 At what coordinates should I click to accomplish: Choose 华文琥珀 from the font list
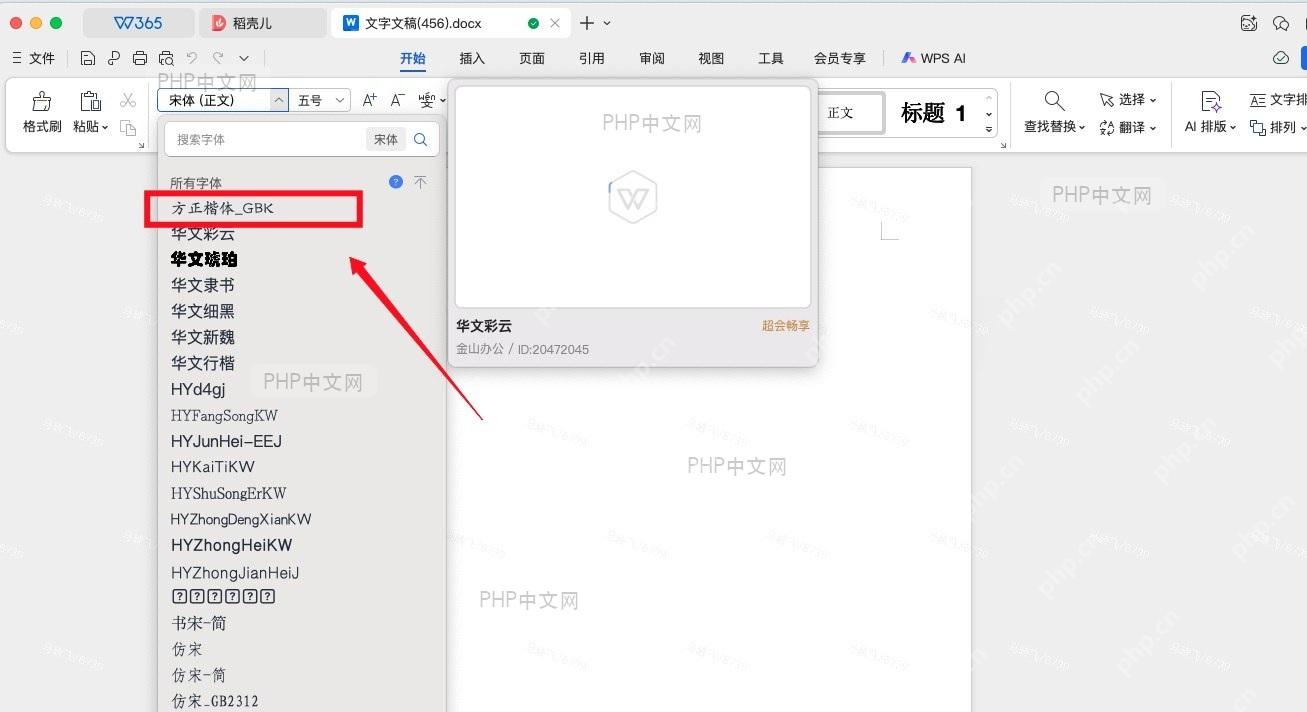coord(204,259)
